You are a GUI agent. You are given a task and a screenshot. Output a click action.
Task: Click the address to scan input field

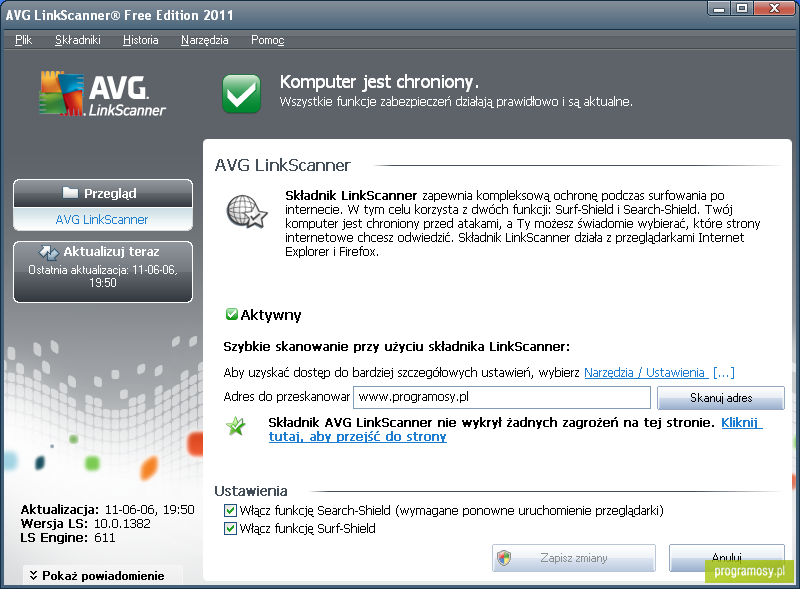click(x=502, y=397)
